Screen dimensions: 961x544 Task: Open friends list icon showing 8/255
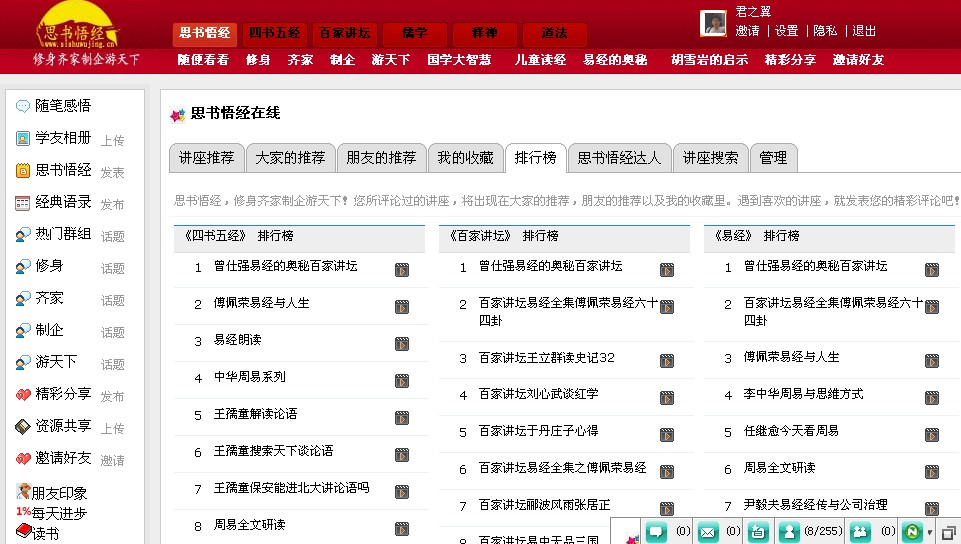(789, 531)
